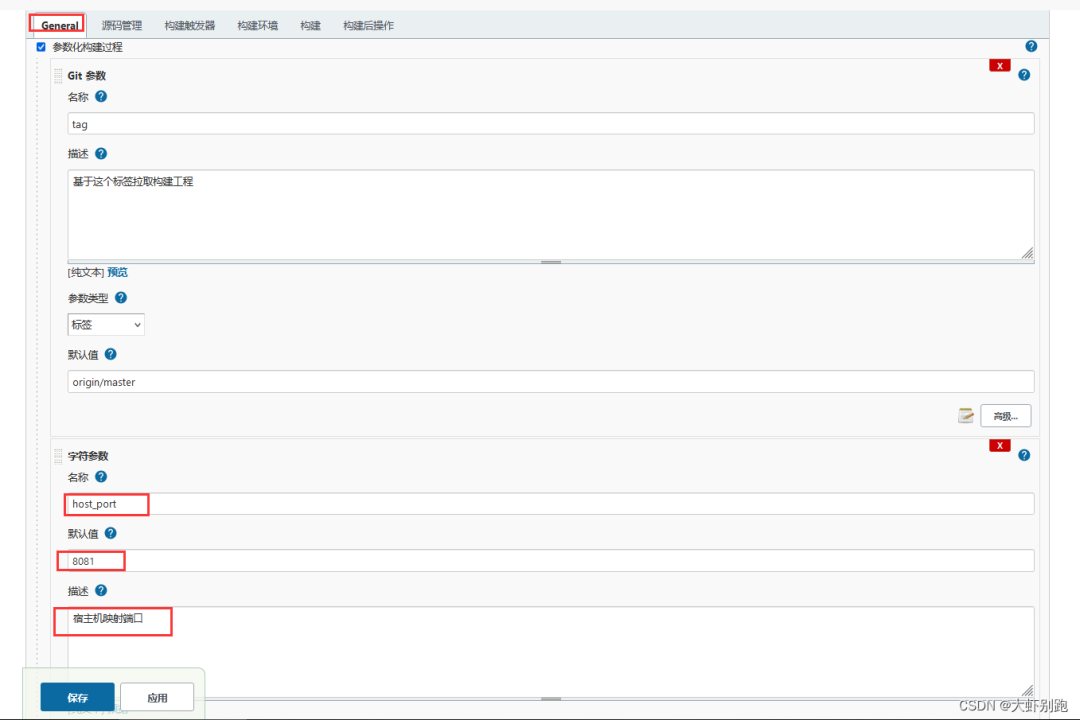This screenshot has width=1080, height=720.
Task: Open help icon for Git 参数 section
Action: [x=1024, y=74]
